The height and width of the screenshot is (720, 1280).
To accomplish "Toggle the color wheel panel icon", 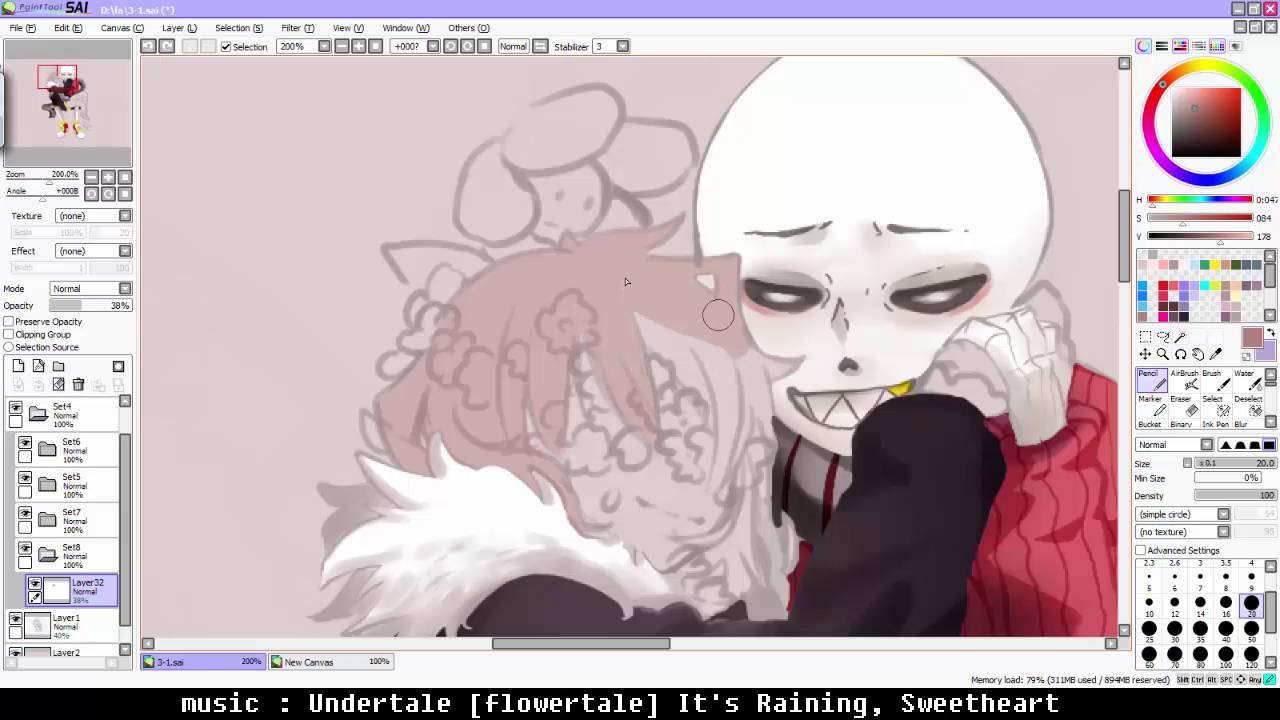I will (x=1143, y=46).
